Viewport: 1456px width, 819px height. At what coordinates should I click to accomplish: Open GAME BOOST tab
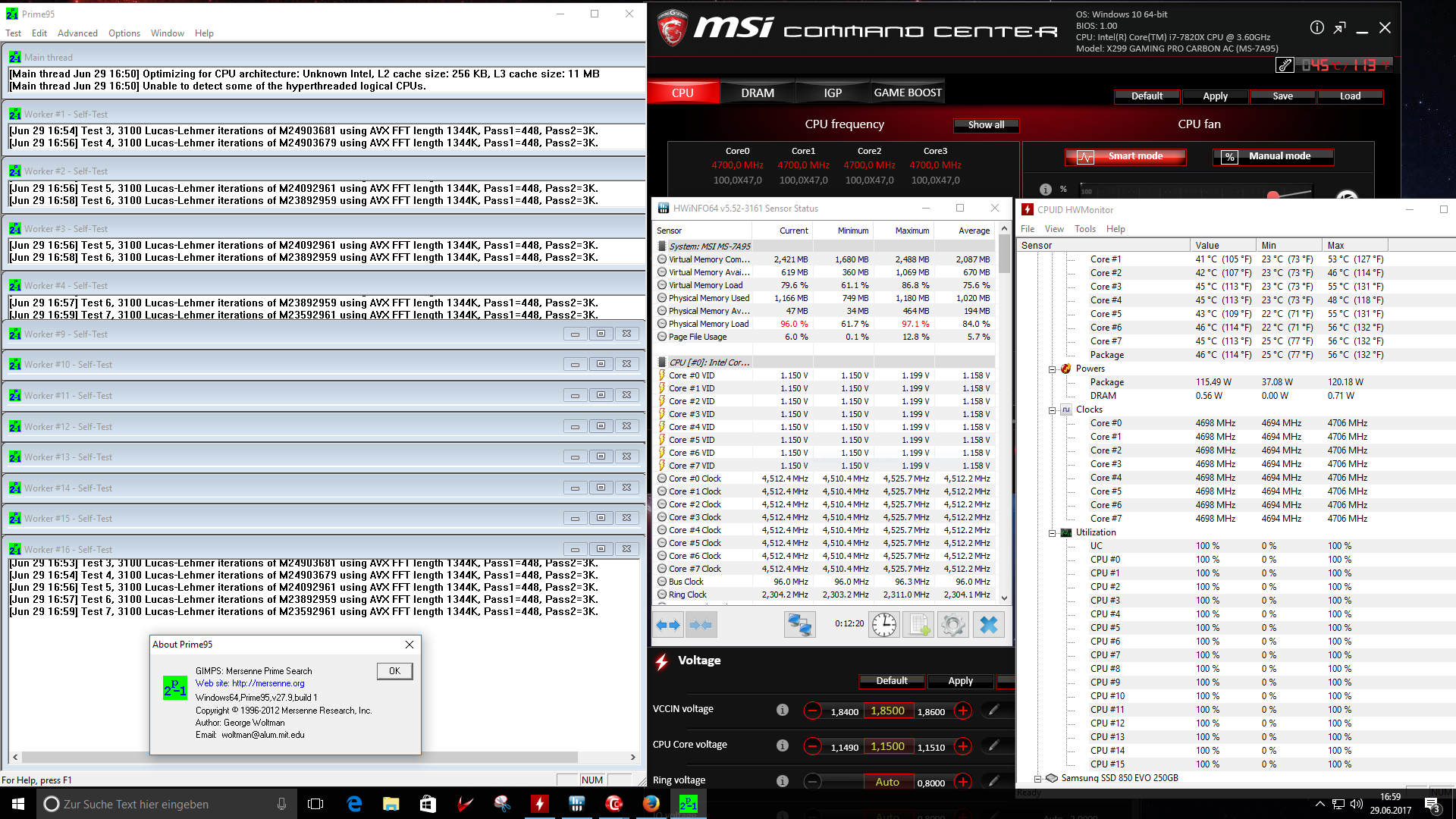click(908, 93)
